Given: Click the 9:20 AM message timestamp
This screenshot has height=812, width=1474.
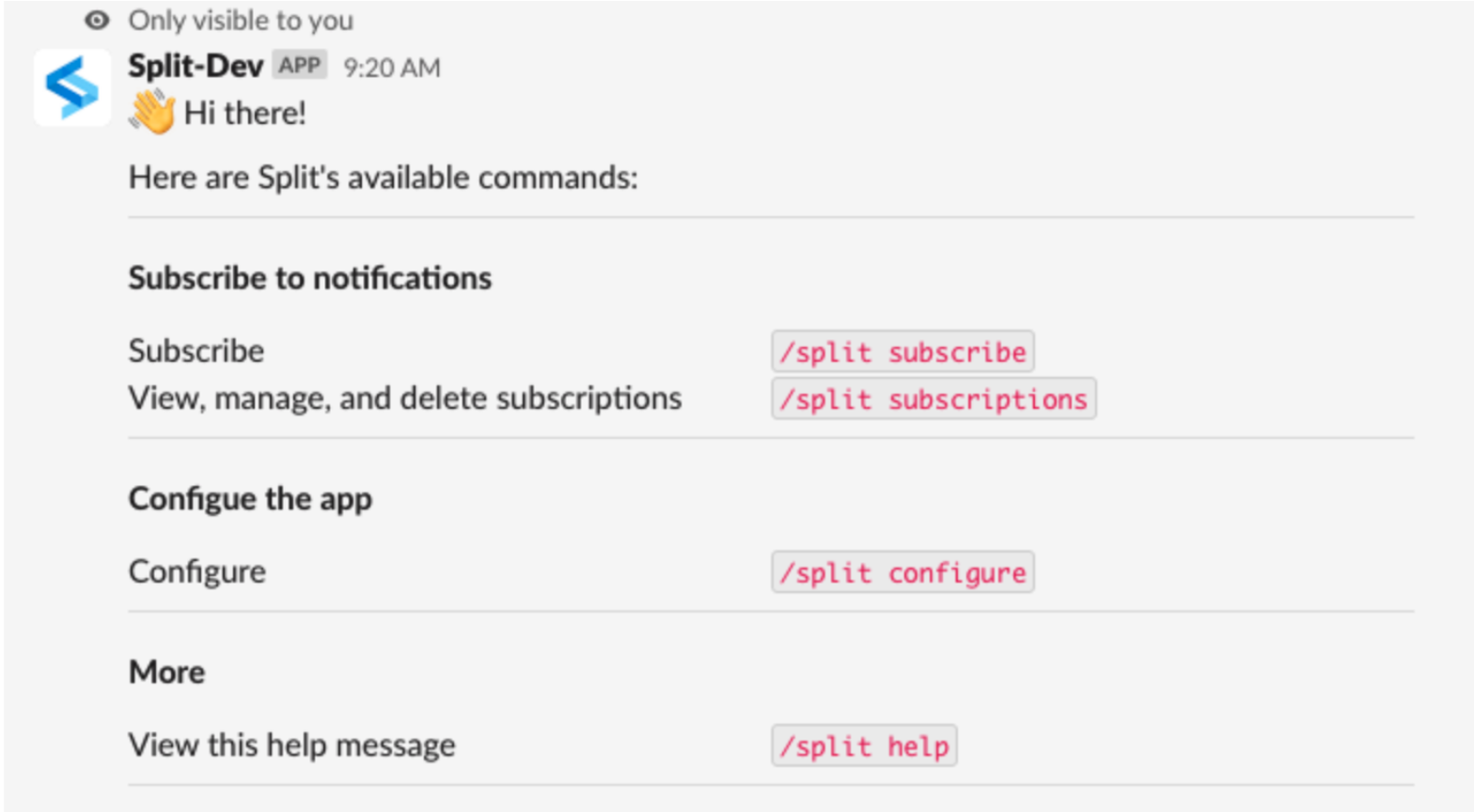Looking at the screenshot, I should point(391,68).
